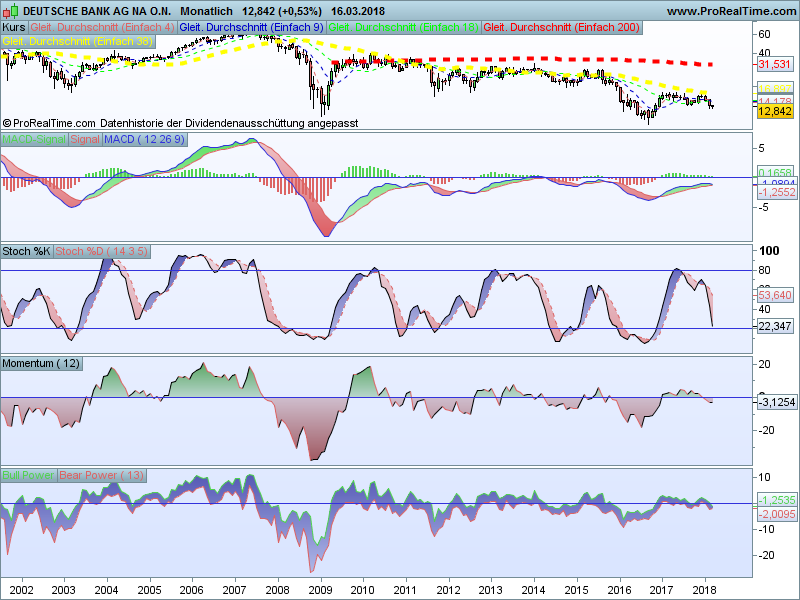The width and height of the screenshot is (800, 600).
Task: Select the Kurs indicator label
Action: [x=14, y=28]
